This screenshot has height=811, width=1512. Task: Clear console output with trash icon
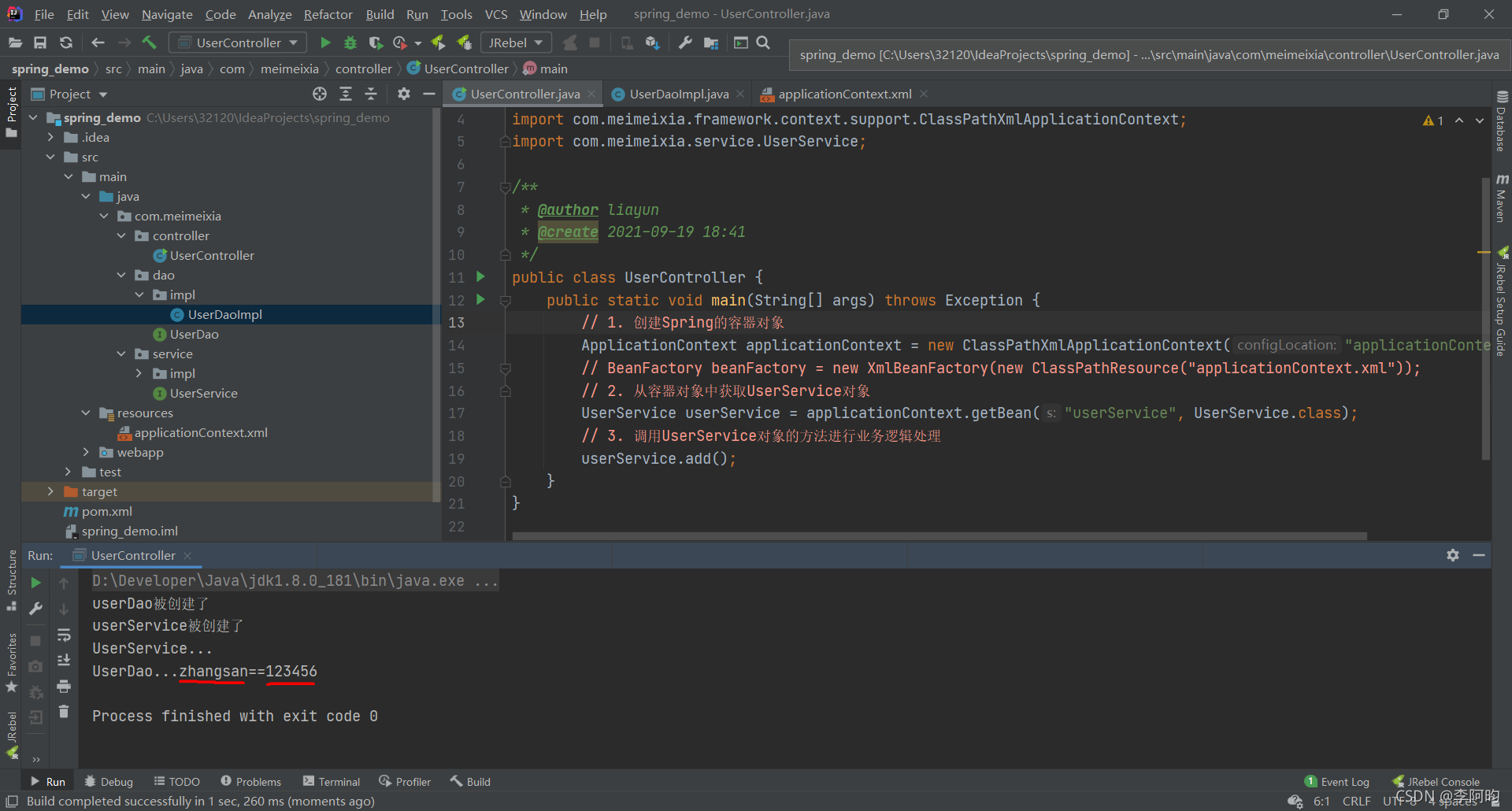64,712
